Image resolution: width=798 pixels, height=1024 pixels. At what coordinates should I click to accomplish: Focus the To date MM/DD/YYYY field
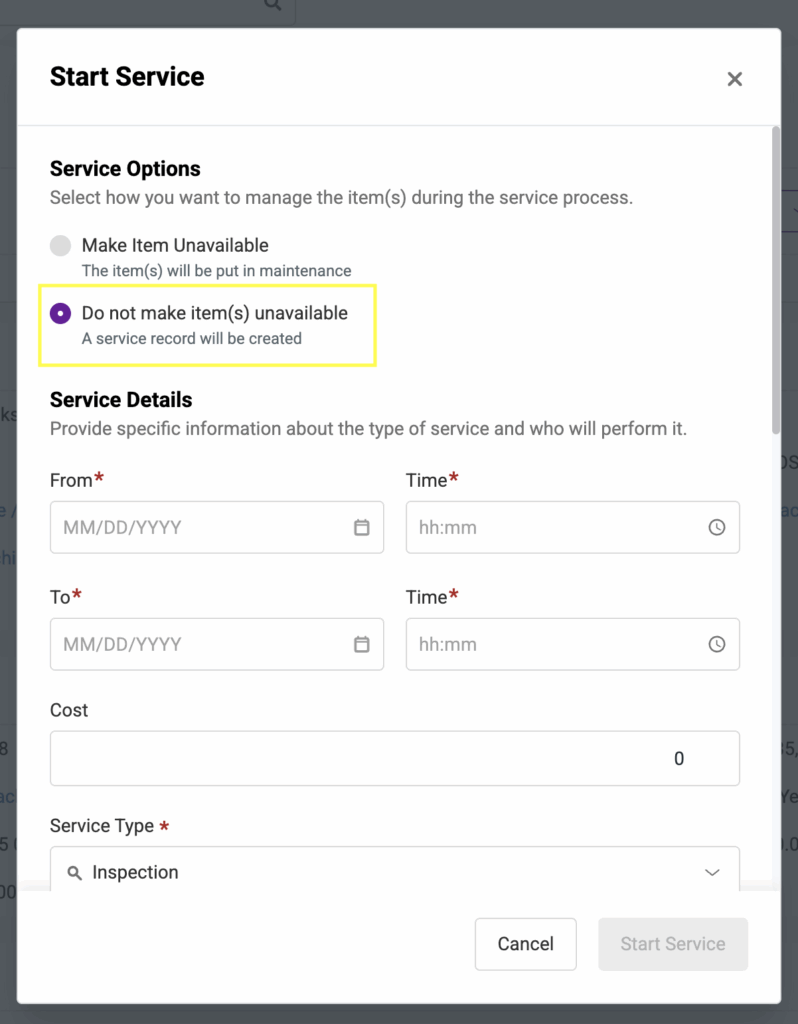200,644
